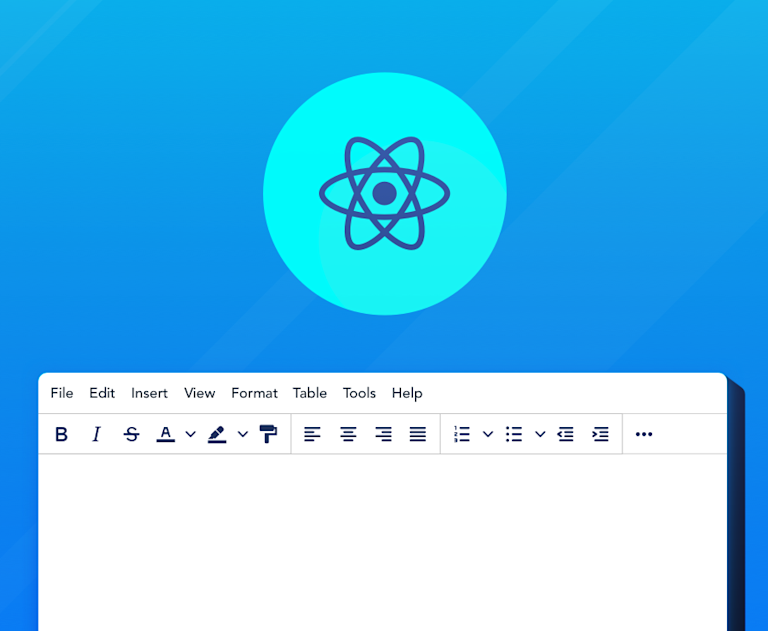Align text center
The image size is (768, 631).
[x=348, y=434]
